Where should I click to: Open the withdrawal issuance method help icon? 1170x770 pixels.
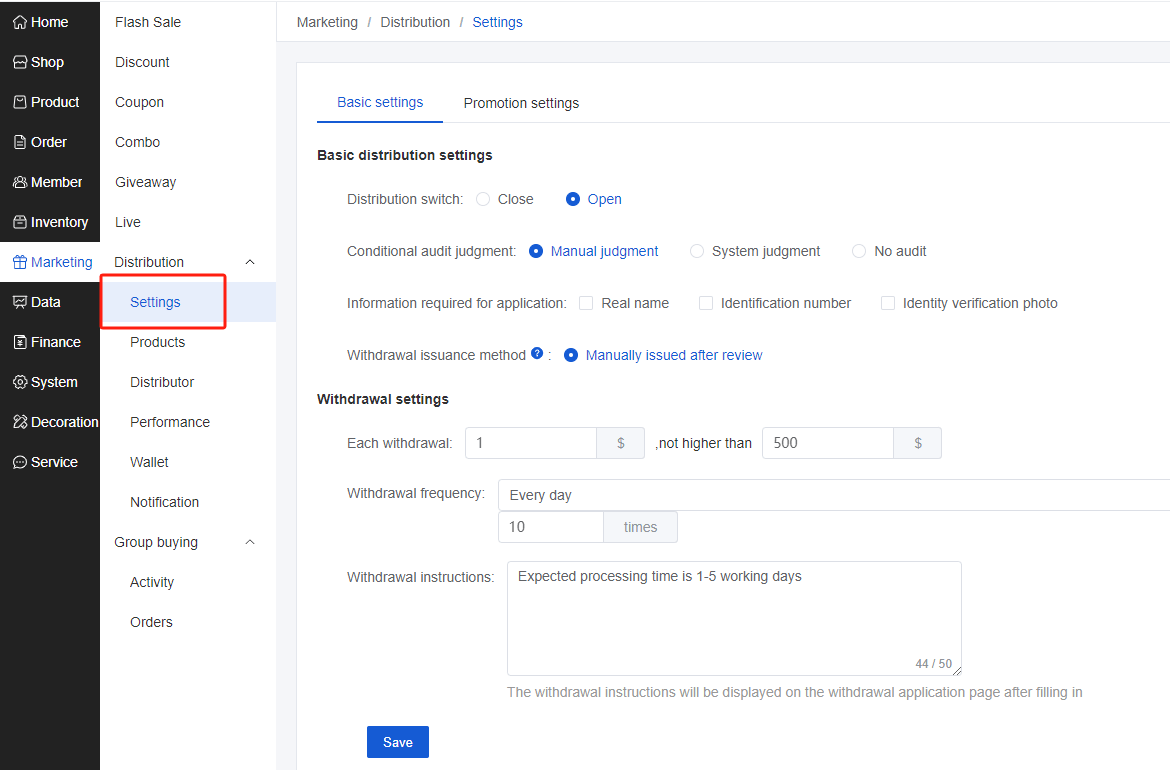click(x=537, y=354)
